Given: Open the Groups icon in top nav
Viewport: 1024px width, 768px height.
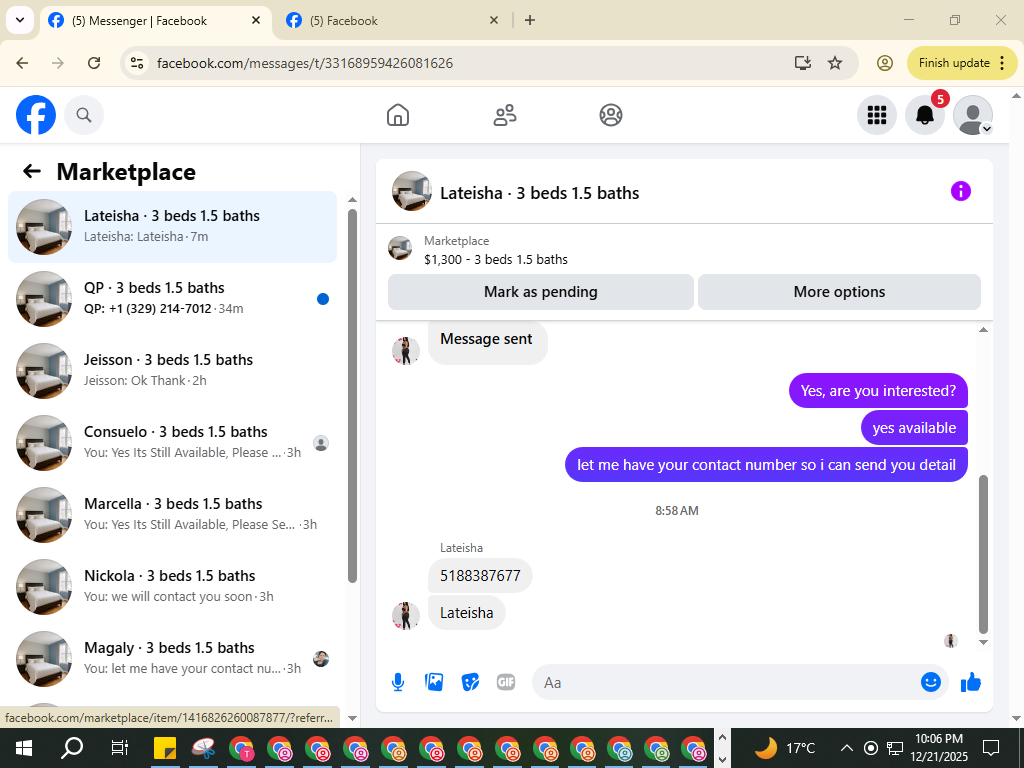Looking at the screenshot, I should (x=611, y=115).
